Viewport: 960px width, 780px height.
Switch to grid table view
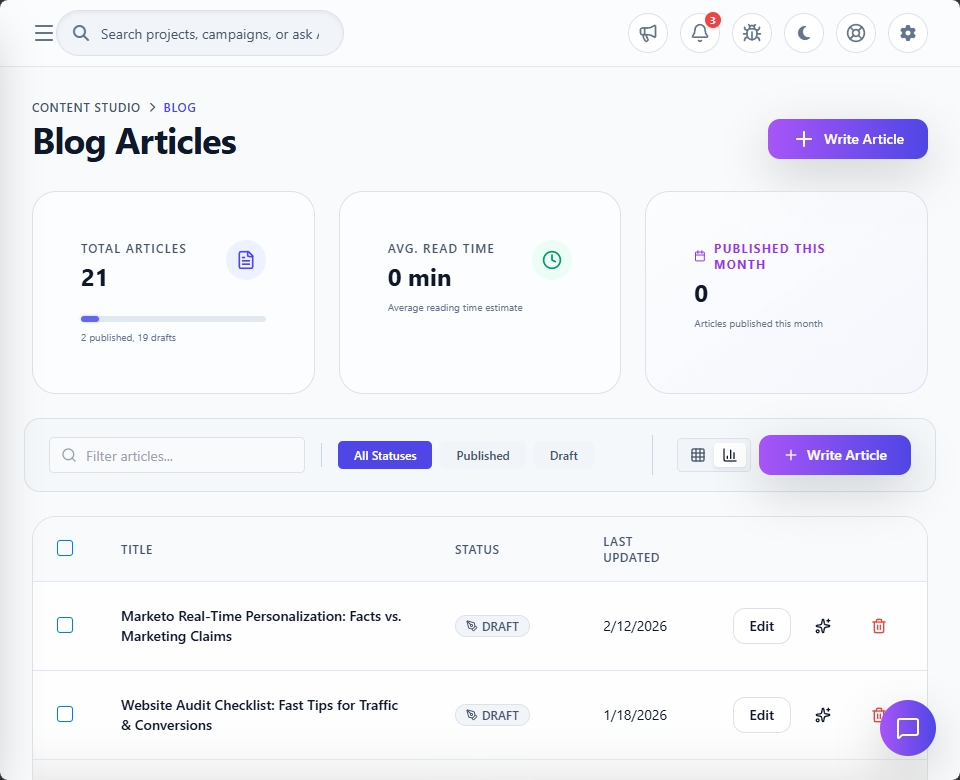pyautogui.click(x=698, y=455)
